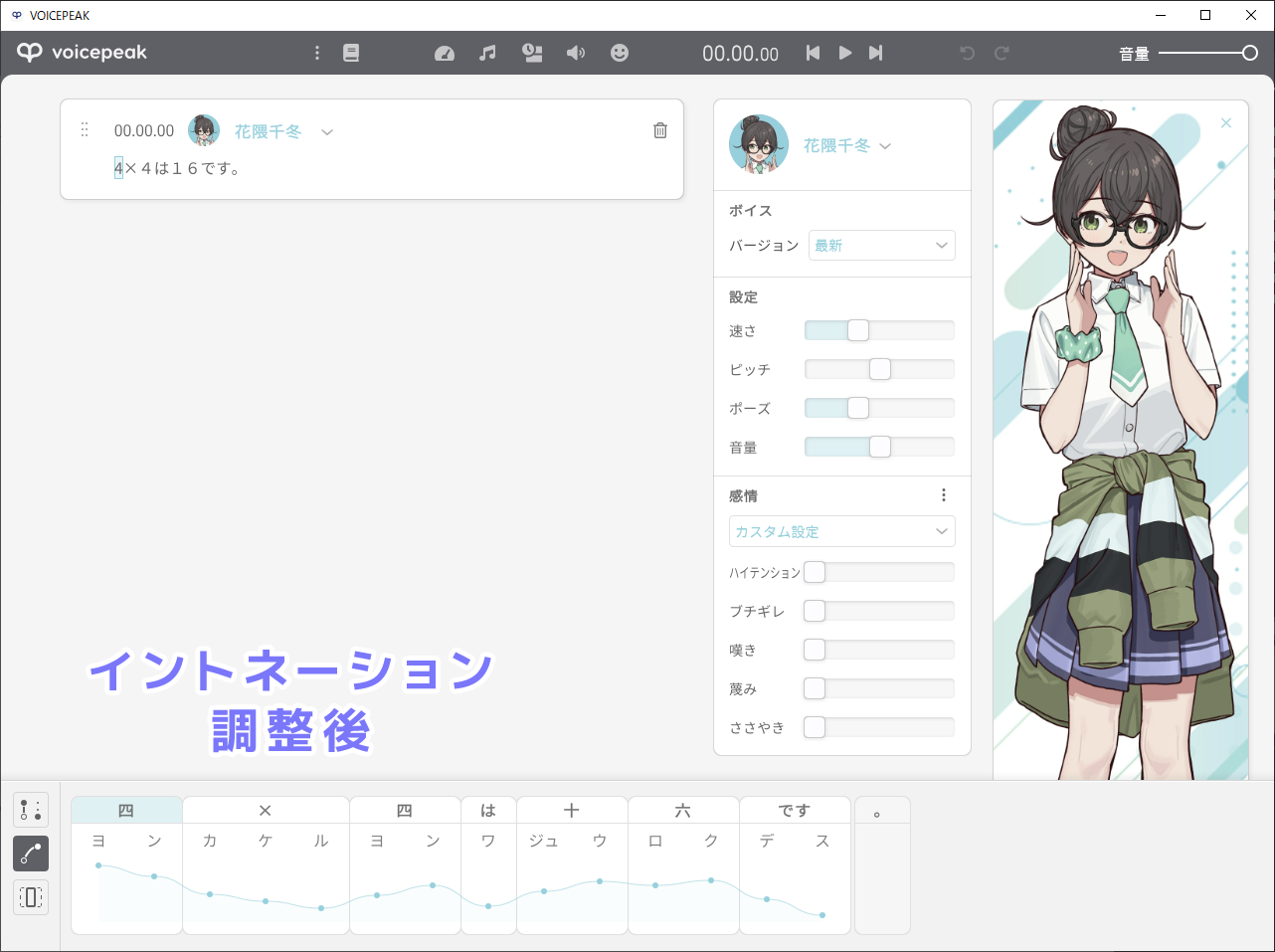Select the 六 word segment
Viewport: 1275px width, 952px height.
point(683,810)
